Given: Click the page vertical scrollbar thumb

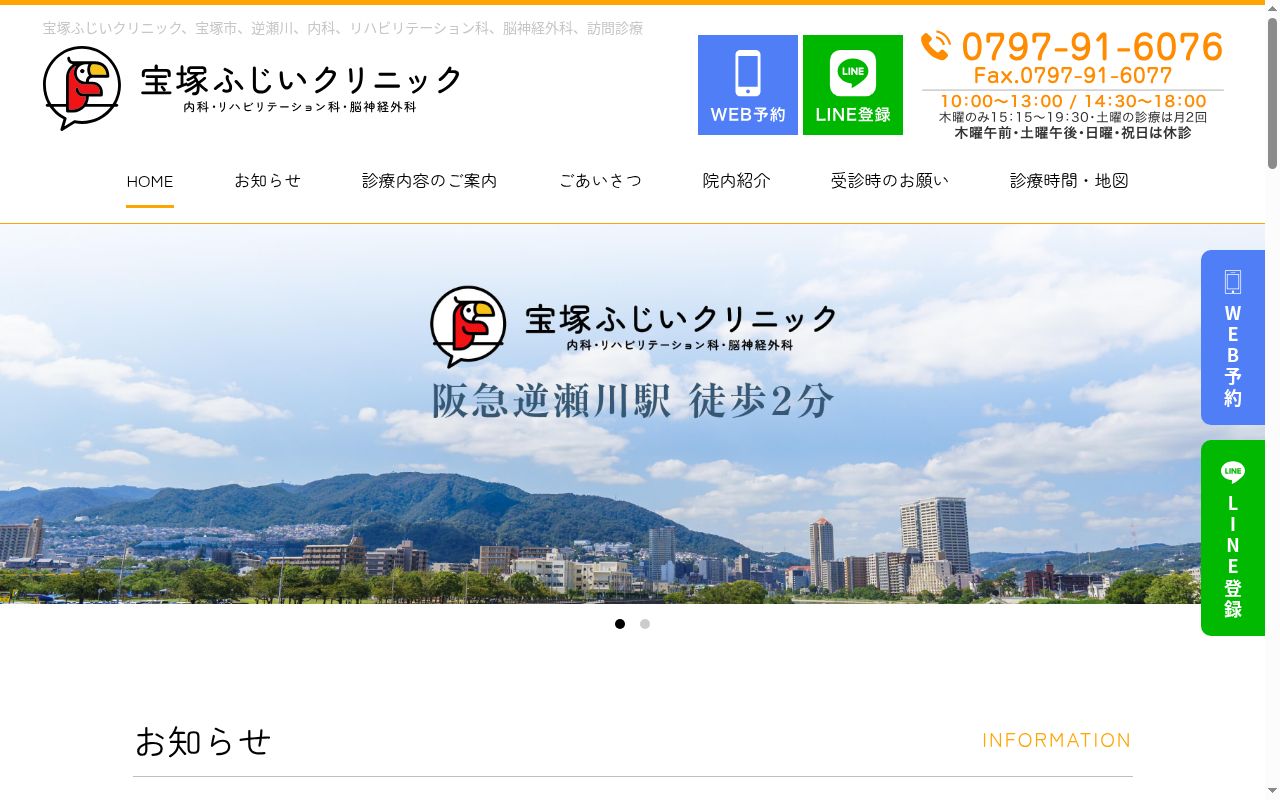Looking at the screenshot, I should click(x=1272, y=93).
